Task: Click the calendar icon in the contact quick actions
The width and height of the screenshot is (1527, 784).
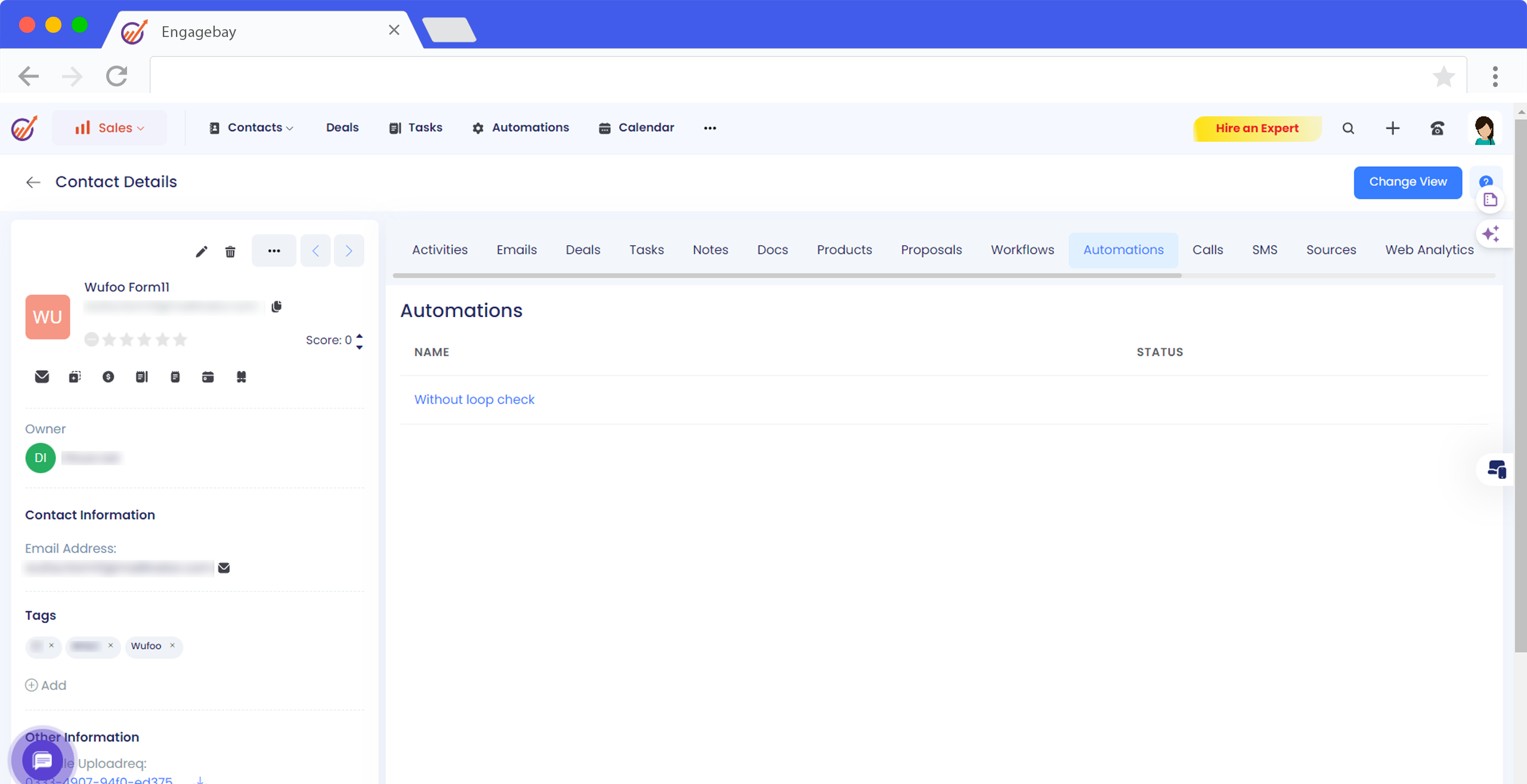Action: 208,377
